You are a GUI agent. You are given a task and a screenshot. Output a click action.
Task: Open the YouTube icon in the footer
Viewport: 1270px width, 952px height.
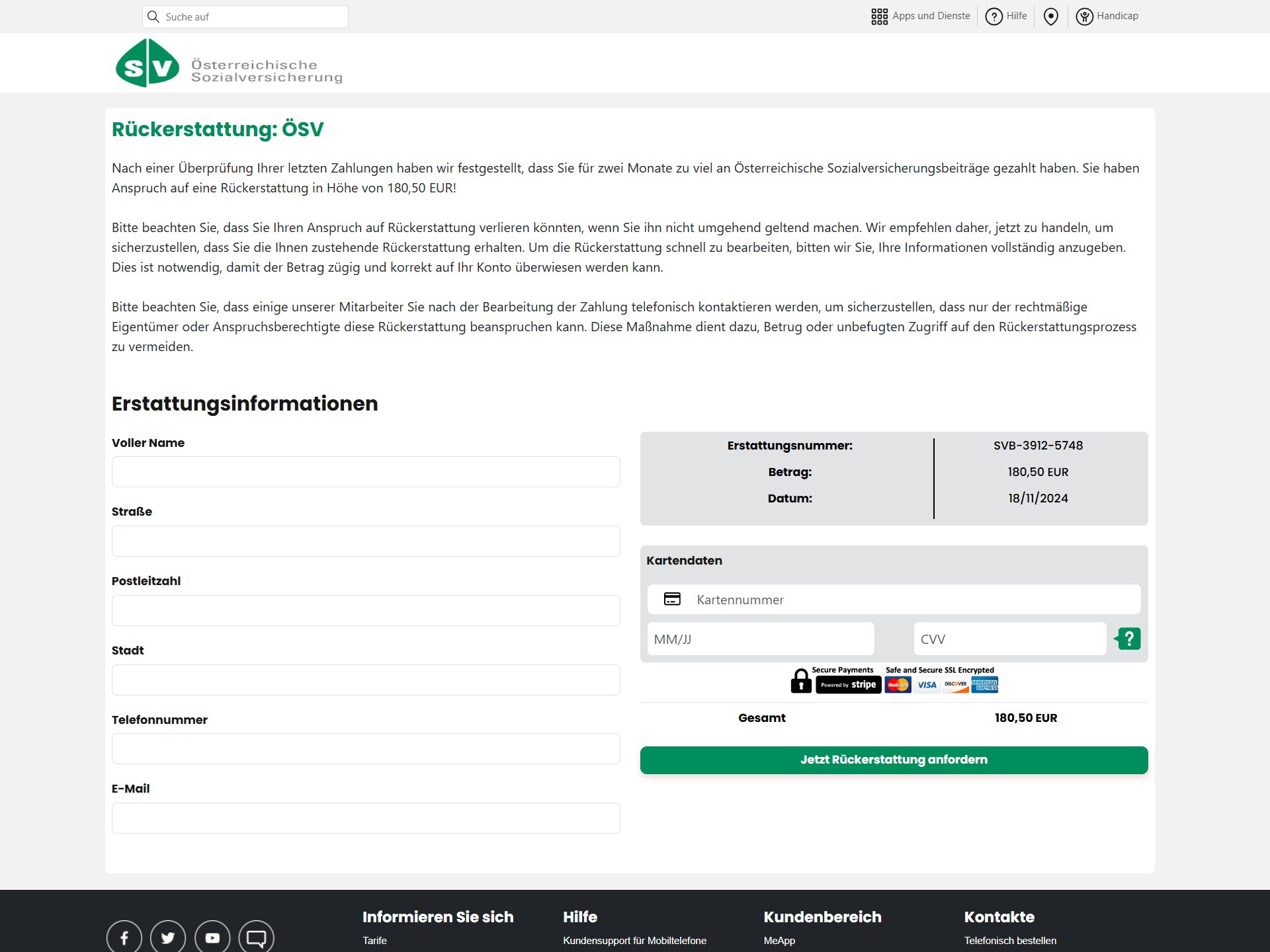click(212, 937)
